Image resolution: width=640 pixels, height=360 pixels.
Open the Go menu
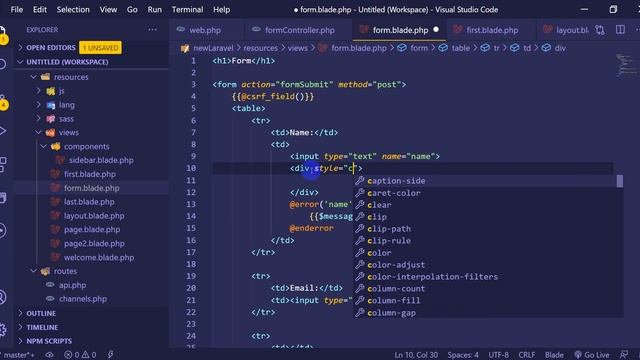pos(132,9)
